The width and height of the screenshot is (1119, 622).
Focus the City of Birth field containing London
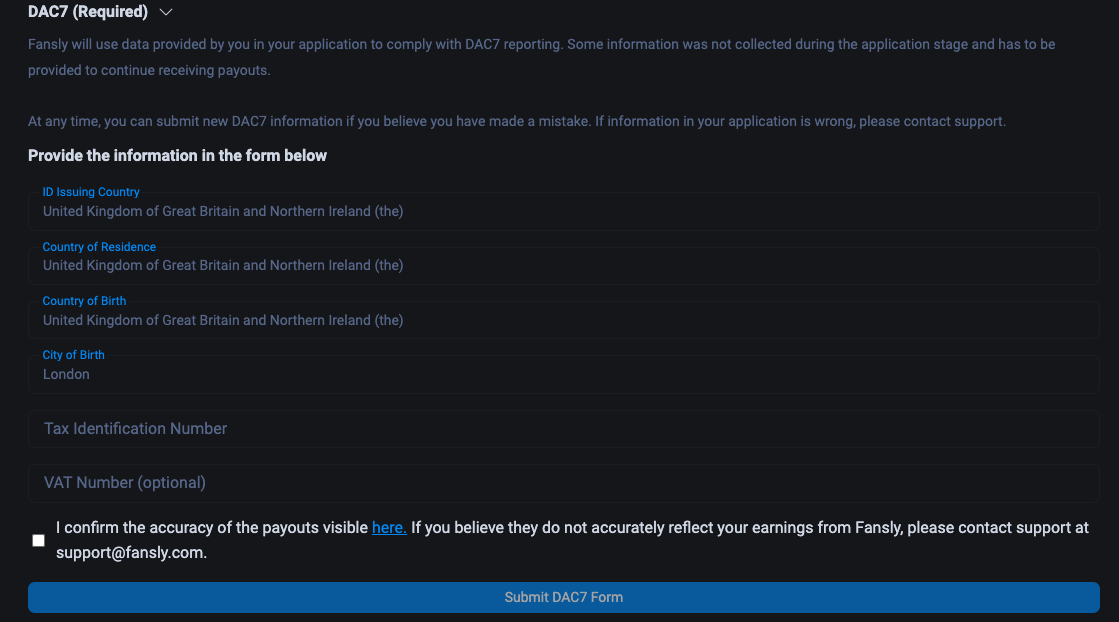tap(563, 375)
